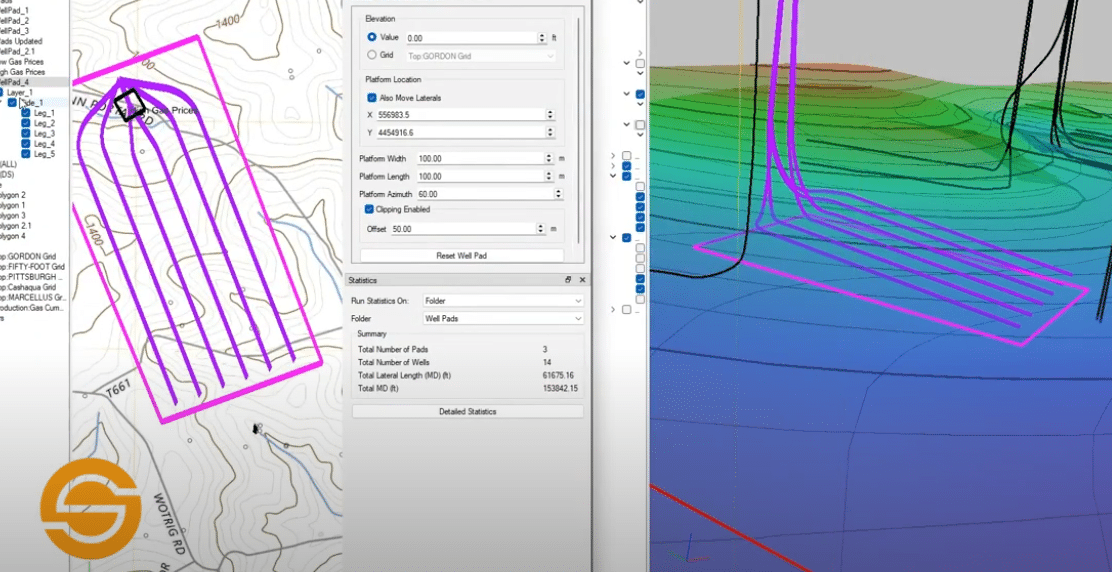Uncheck the Leg_4 checkbox in the tree
The image size is (1112, 572).
[26, 143]
